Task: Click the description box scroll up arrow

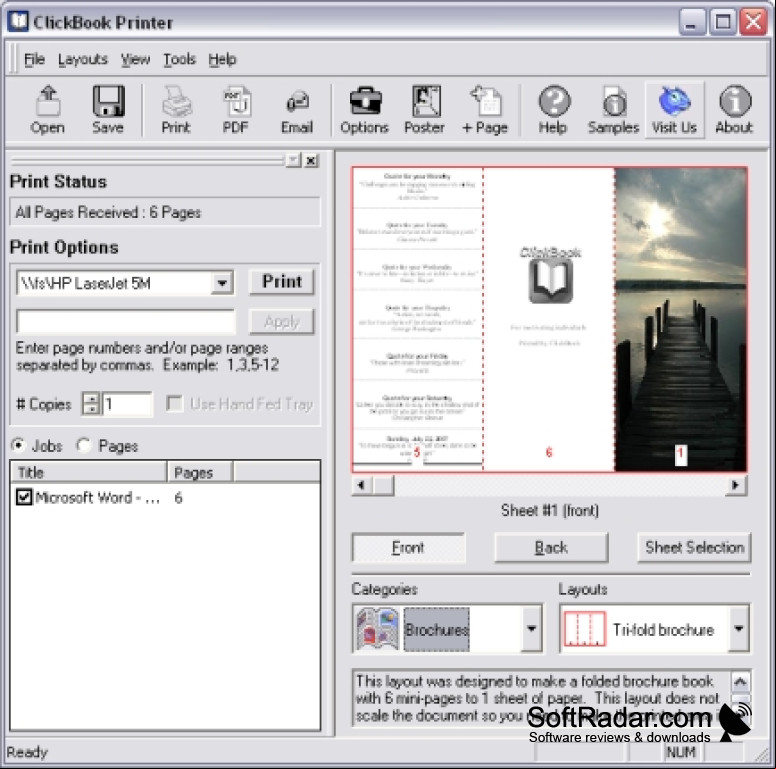Action: pyautogui.click(x=740, y=682)
